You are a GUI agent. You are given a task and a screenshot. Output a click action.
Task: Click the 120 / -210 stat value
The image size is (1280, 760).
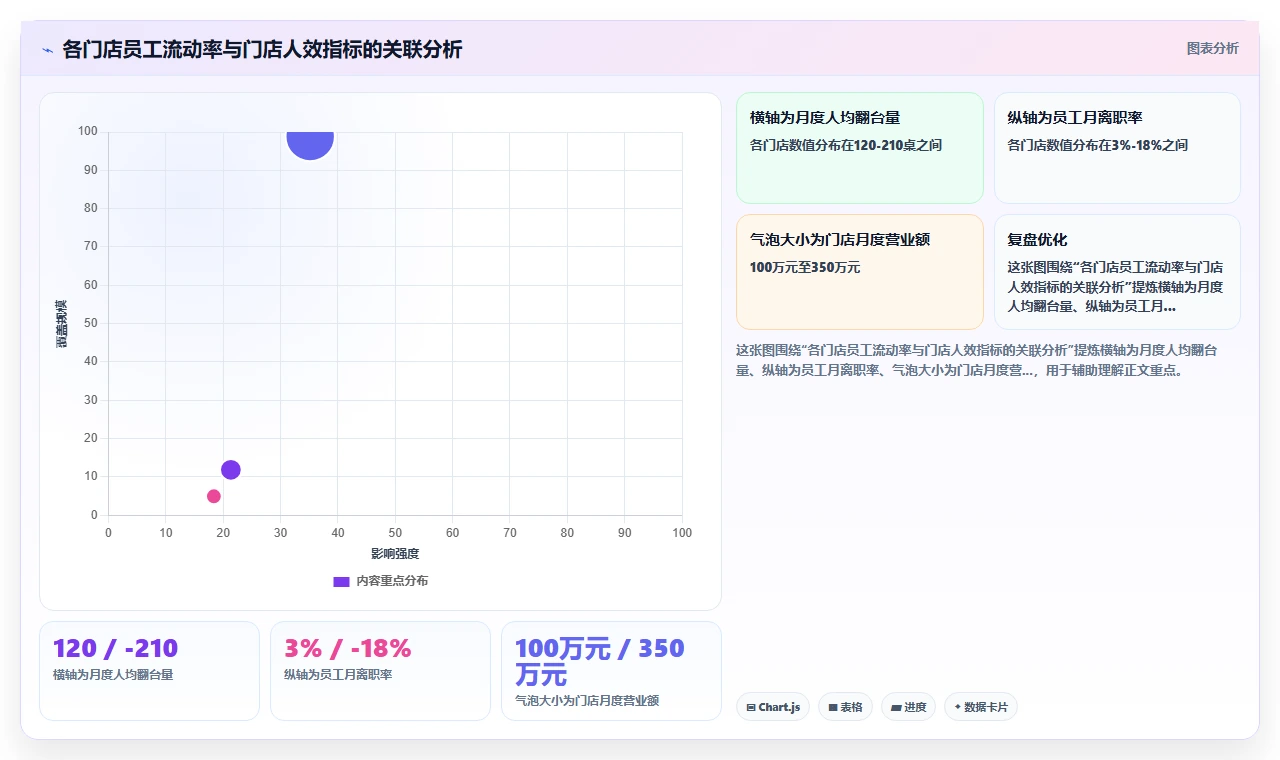[115, 648]
